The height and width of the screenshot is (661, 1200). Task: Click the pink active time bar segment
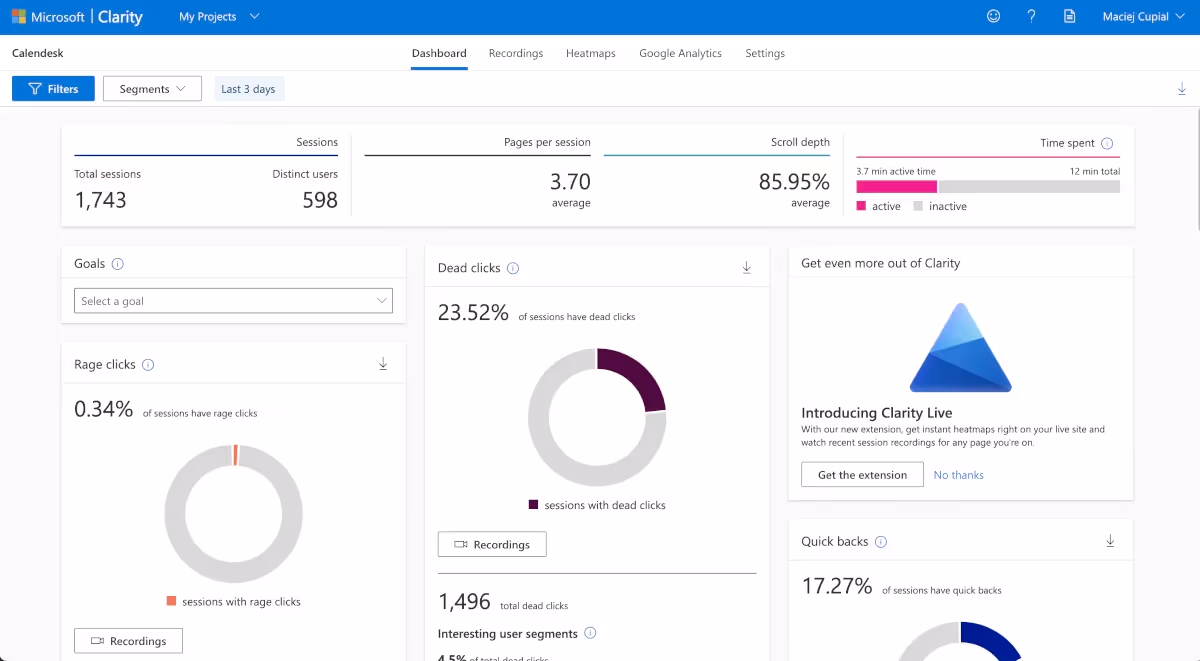pos(896,186)
